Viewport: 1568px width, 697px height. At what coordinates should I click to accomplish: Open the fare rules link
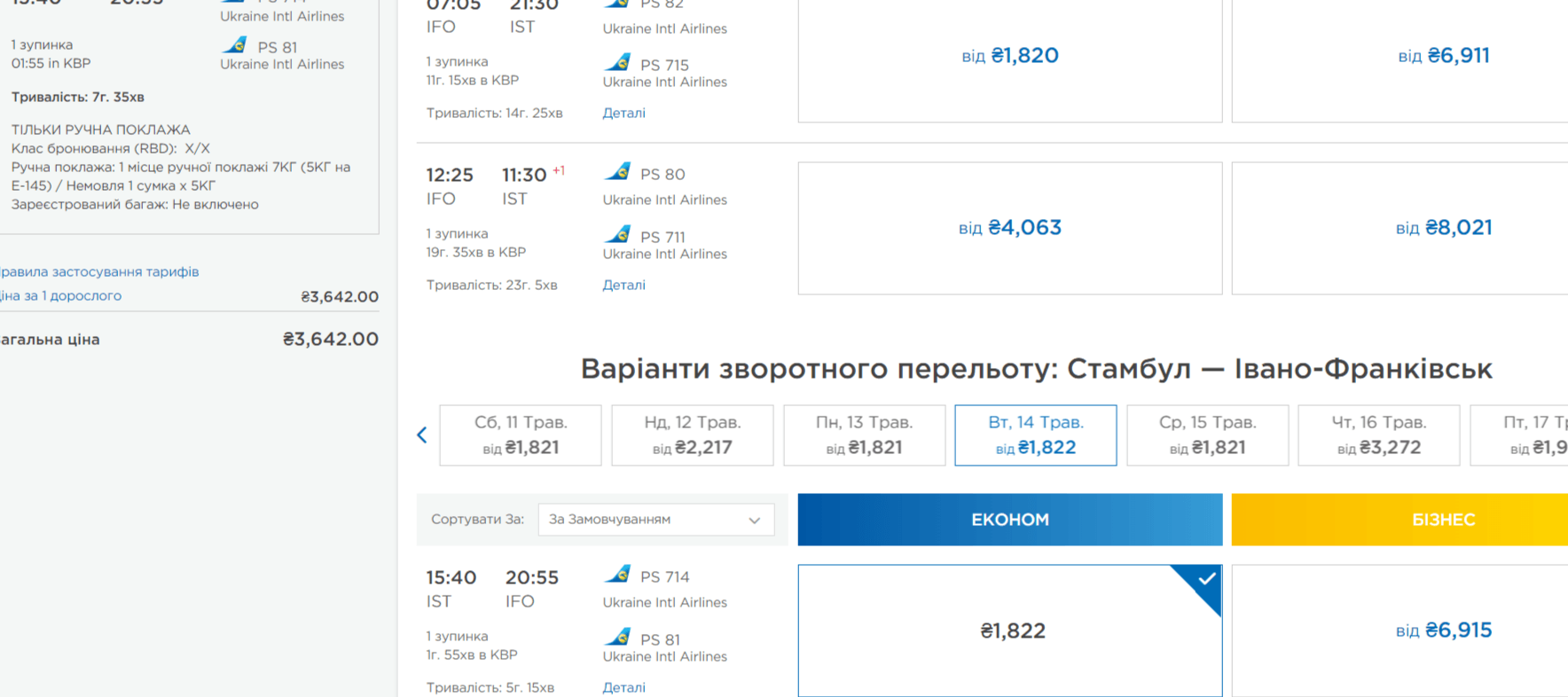pyautogui.click(x=99, y=271)
